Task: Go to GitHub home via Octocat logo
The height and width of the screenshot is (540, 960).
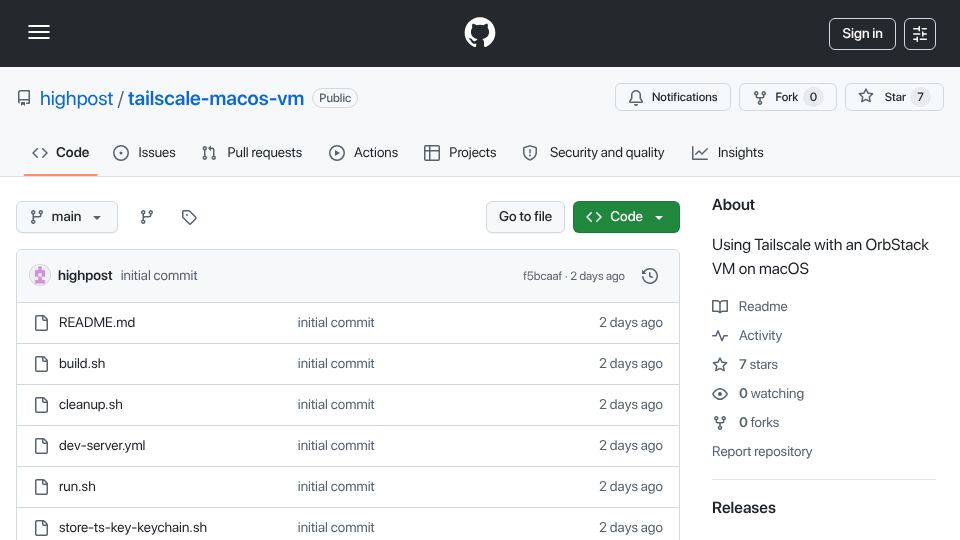Action: 479,32
